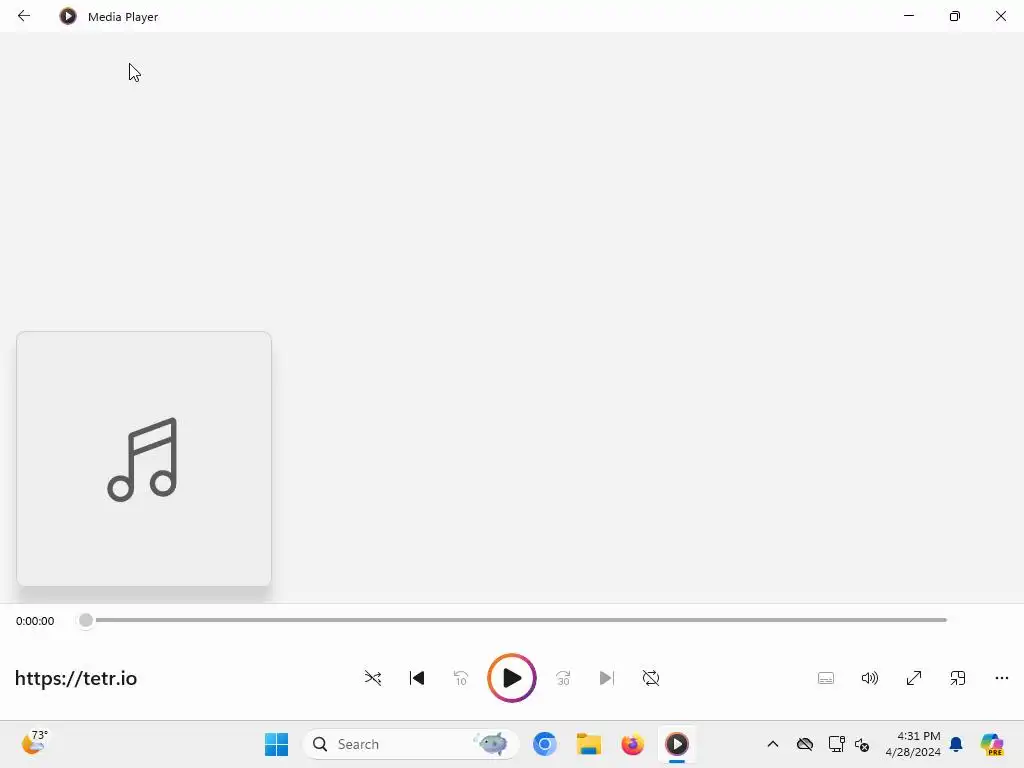
Task: Switch to mini player view
Action: click(958, 678)
